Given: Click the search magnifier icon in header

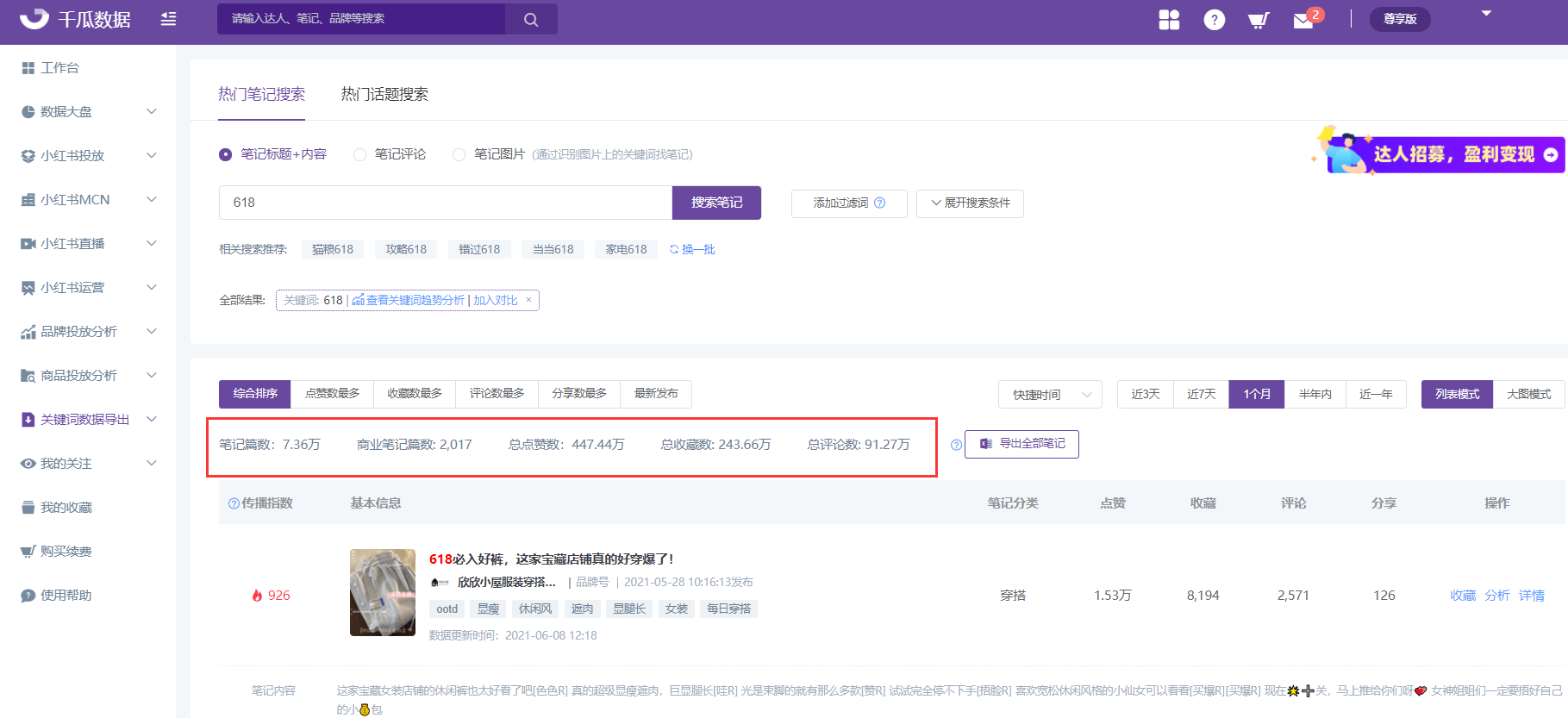Looking at the screenshot, I should tap(531, 19).
